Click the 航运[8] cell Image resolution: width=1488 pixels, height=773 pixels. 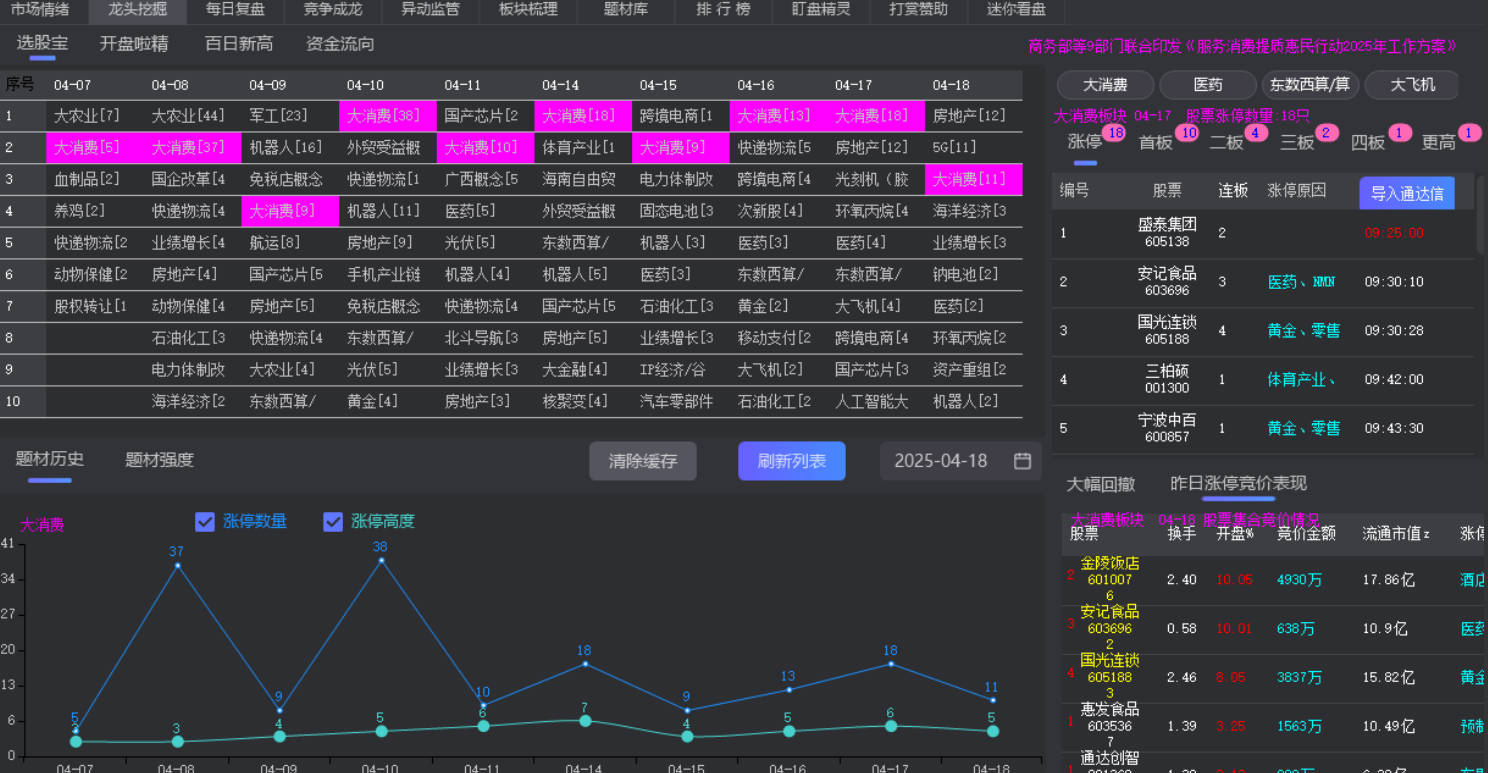[290, 243]
